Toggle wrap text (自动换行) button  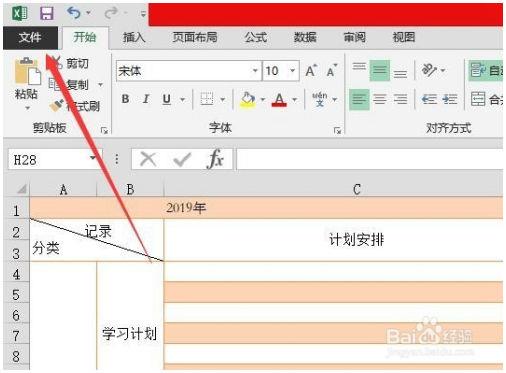(x=486, y=71)
